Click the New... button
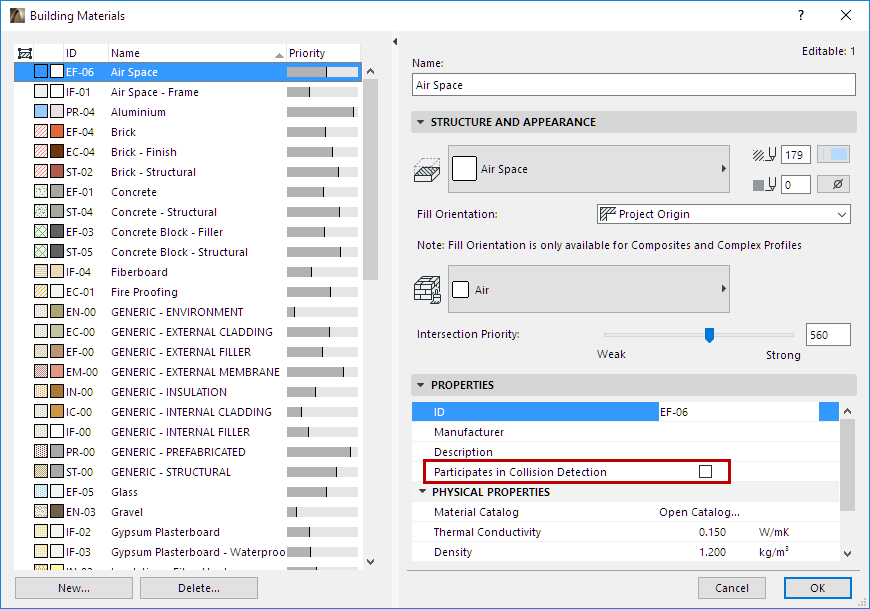870x609 pixels. 73,587
